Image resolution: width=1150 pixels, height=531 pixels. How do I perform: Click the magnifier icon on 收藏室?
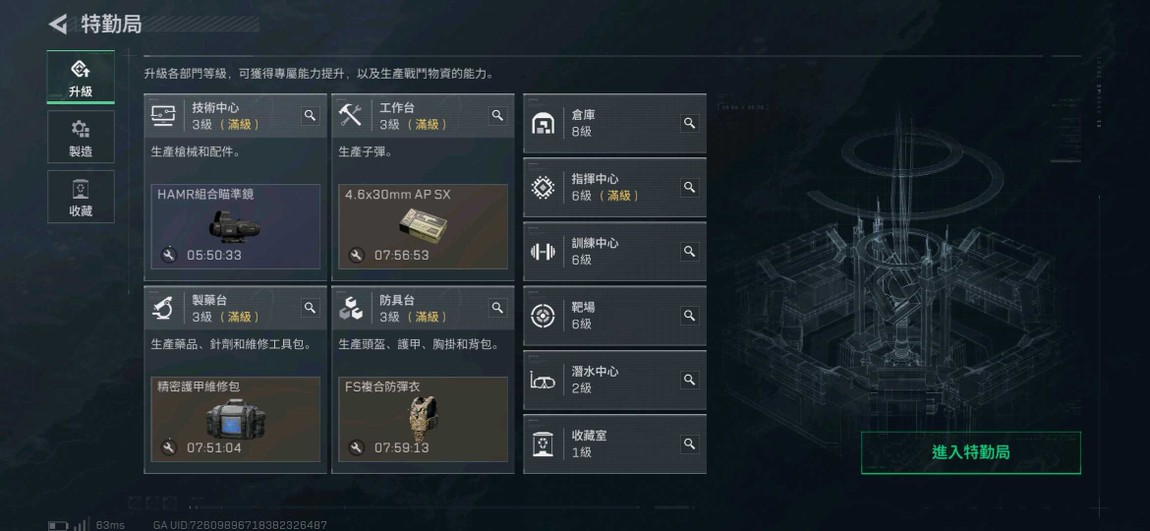(x=689, y=444)
